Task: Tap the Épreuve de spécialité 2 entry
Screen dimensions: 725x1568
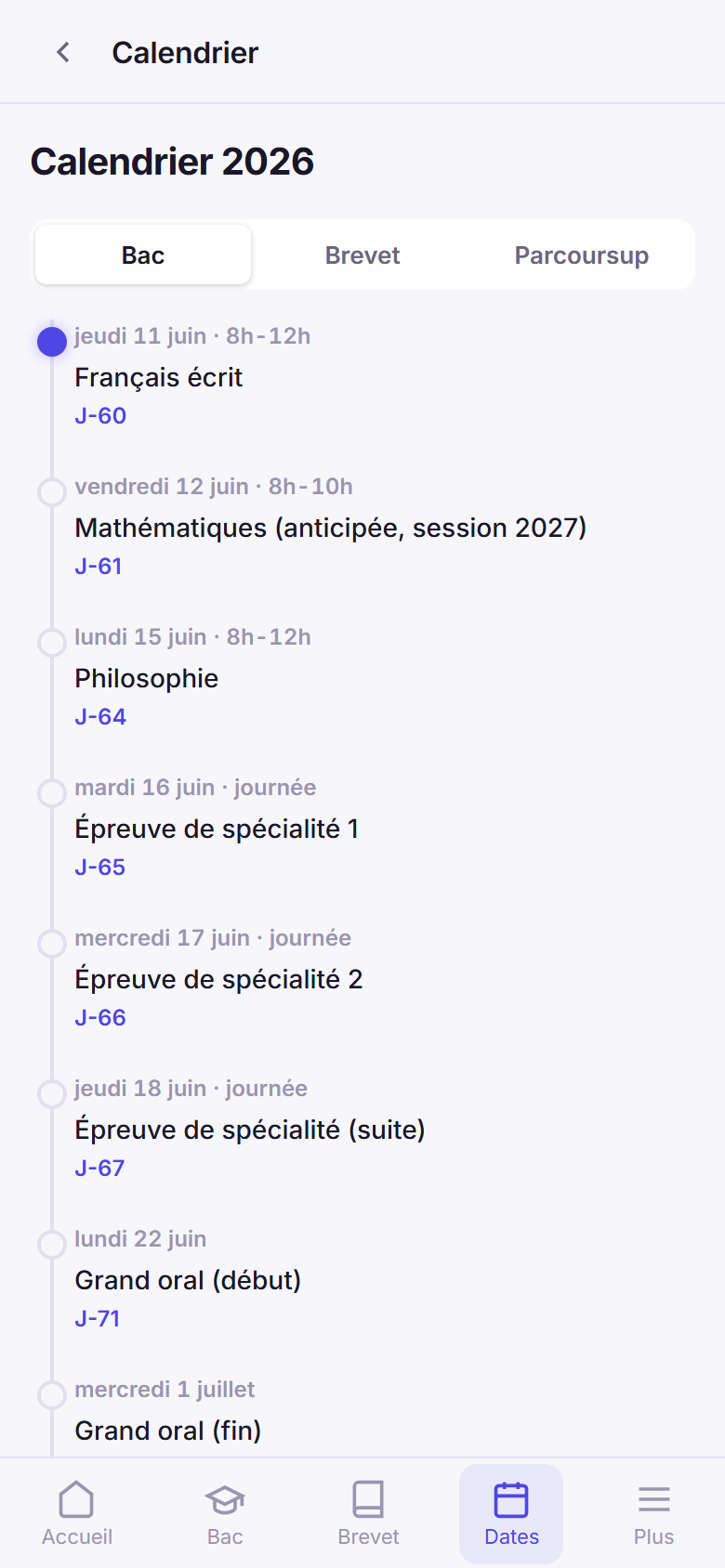Action: [218, 980]
